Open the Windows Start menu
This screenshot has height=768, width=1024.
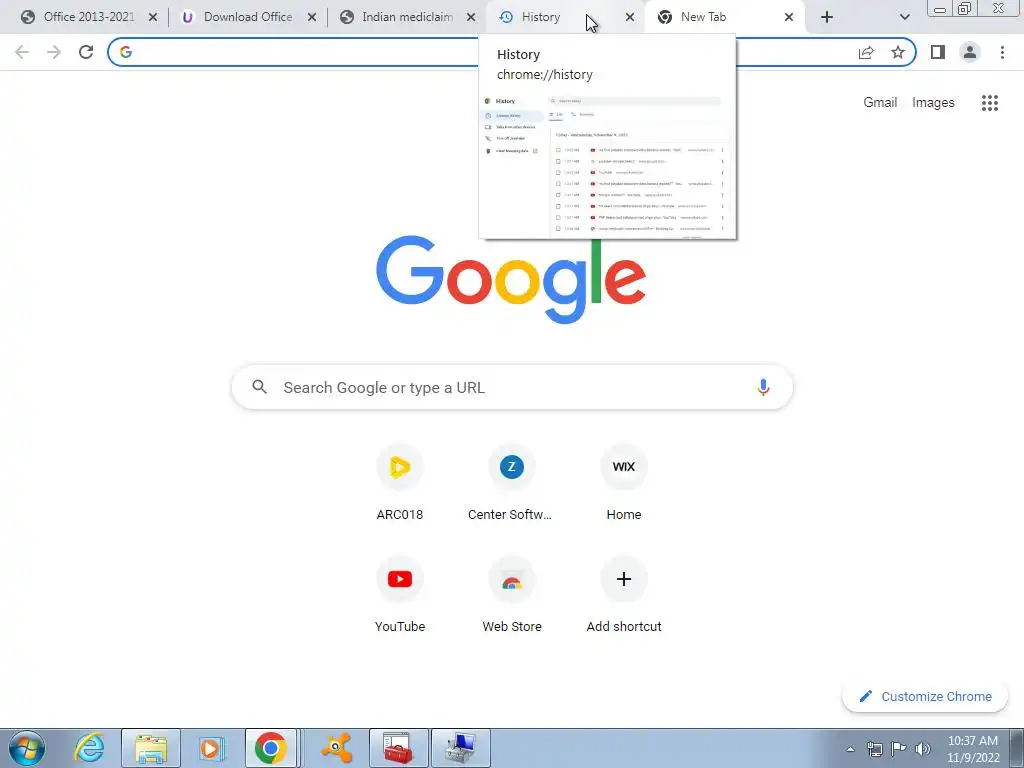coord(26,748)
